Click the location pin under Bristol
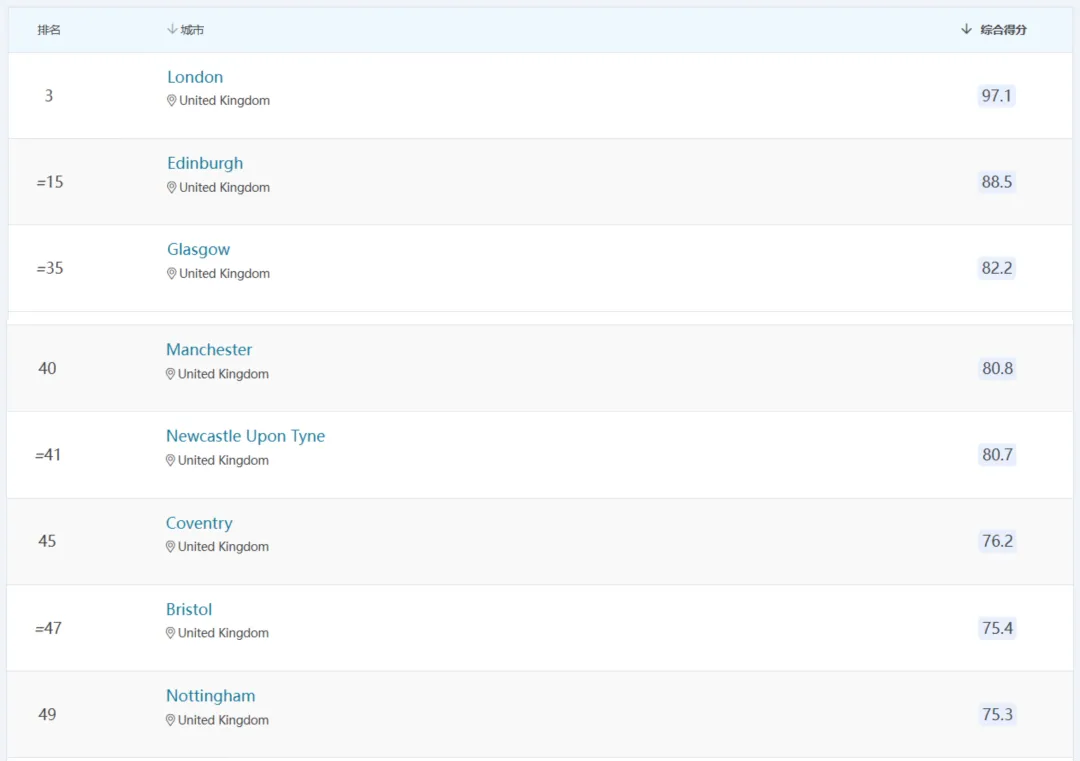 pyautogui.click(x=170, y=633)
